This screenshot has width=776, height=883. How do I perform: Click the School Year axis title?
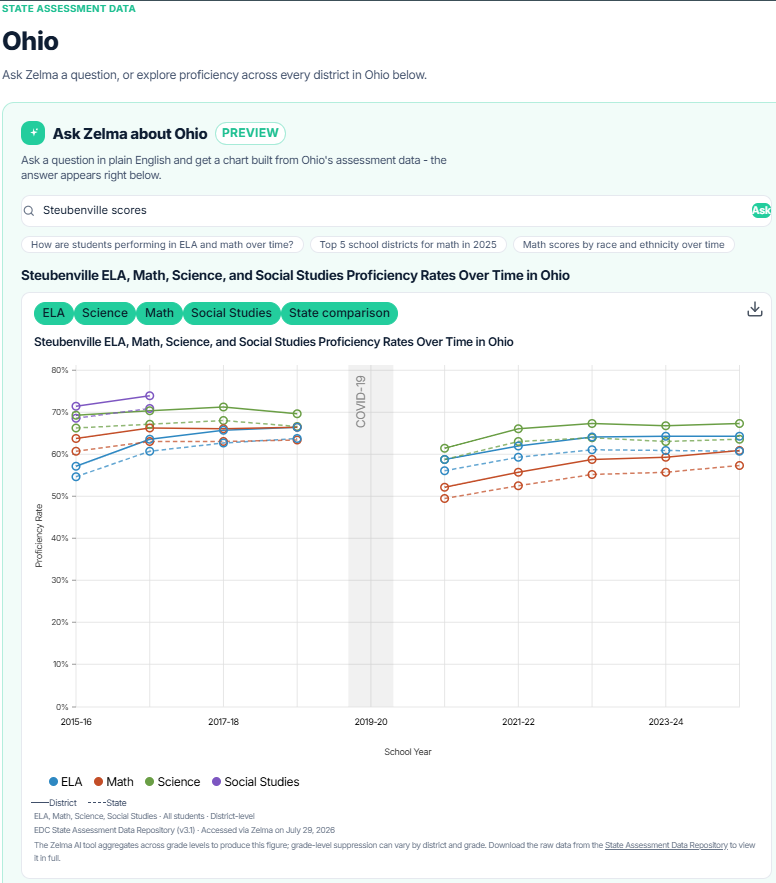[408, 752]
